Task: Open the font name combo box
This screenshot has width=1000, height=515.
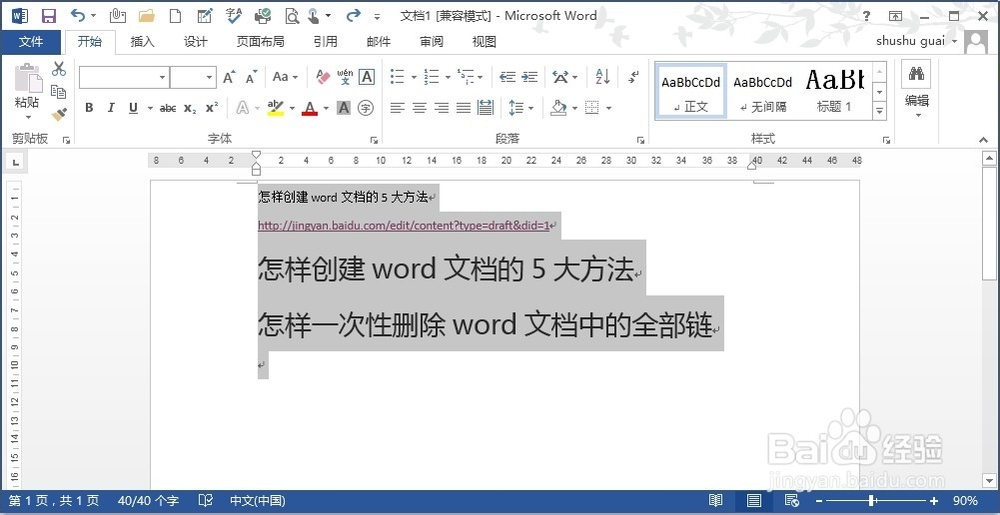Action: tap(124, 78)
